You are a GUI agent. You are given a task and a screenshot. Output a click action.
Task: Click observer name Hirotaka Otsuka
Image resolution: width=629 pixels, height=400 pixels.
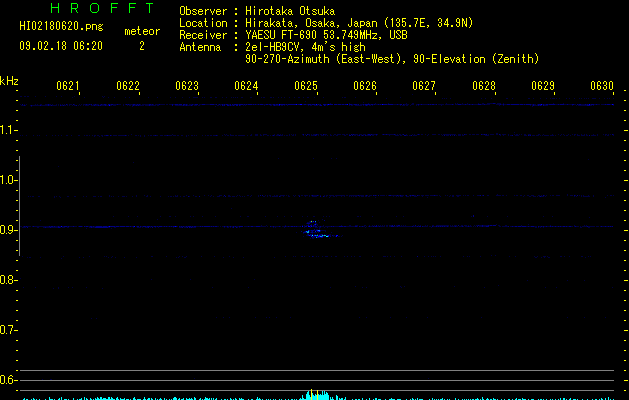point(290,11)
